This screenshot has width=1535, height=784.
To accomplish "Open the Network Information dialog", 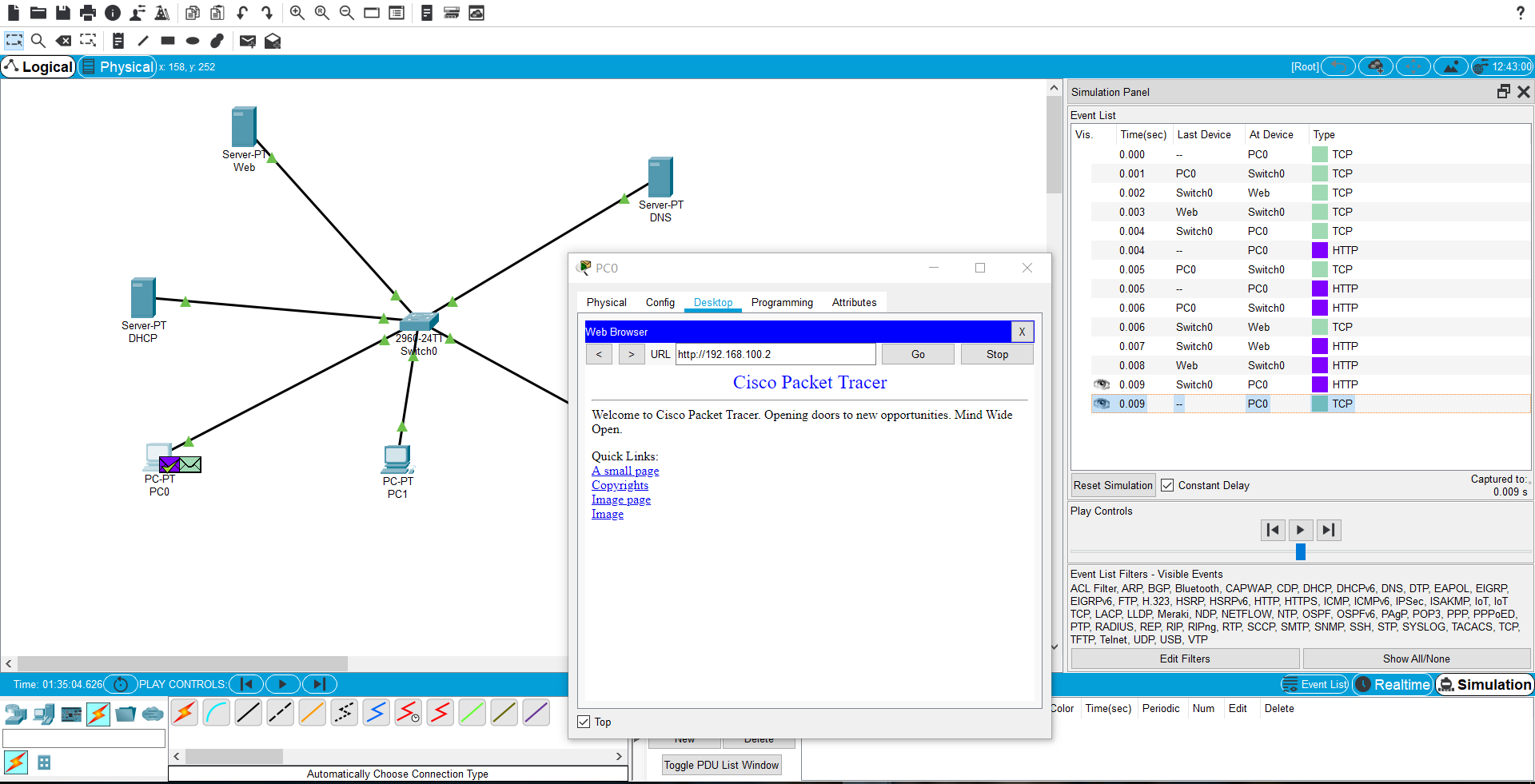I will 112,13.
